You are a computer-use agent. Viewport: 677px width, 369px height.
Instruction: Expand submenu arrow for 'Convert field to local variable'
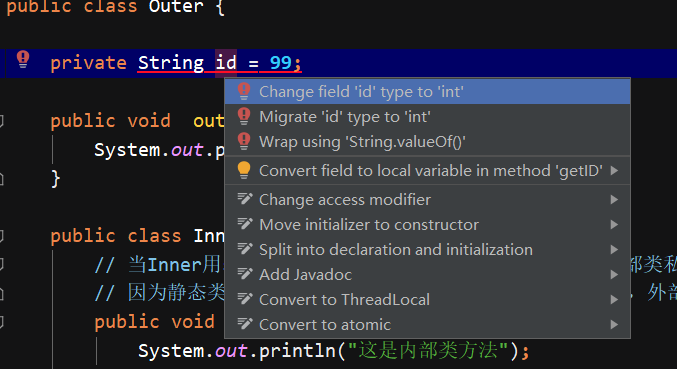point(614,170)
